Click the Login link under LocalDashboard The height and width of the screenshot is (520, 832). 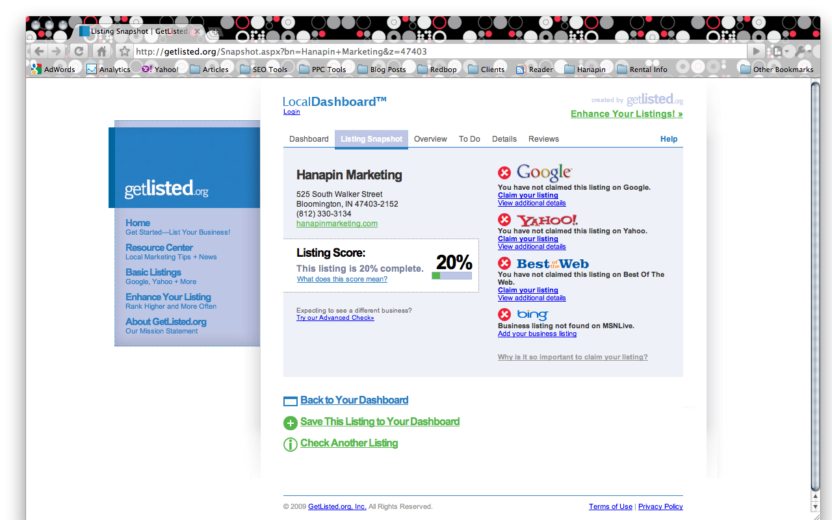[x=291, y=111]
